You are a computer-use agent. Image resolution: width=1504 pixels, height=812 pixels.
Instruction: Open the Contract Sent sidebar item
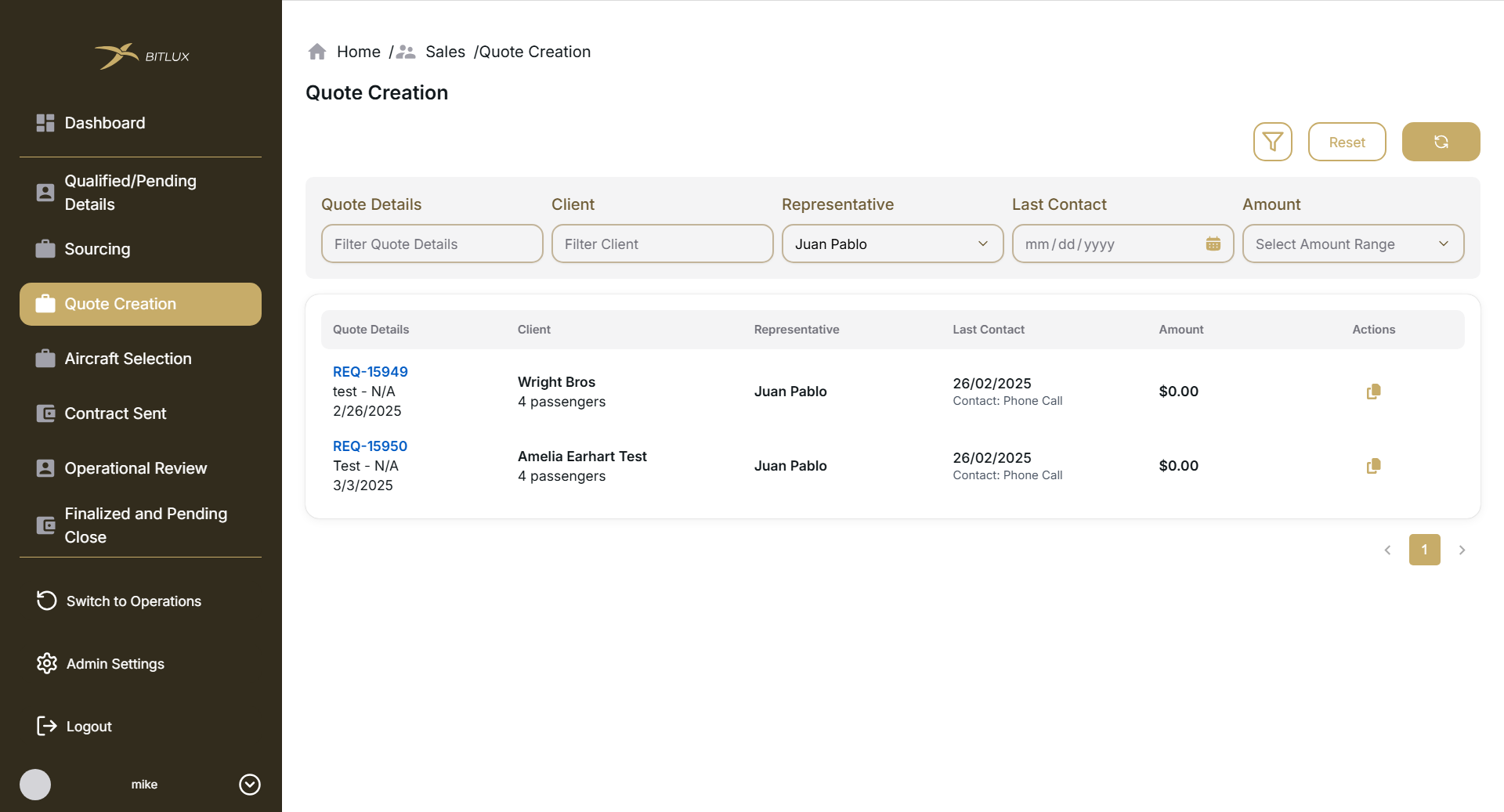[115, 413]
